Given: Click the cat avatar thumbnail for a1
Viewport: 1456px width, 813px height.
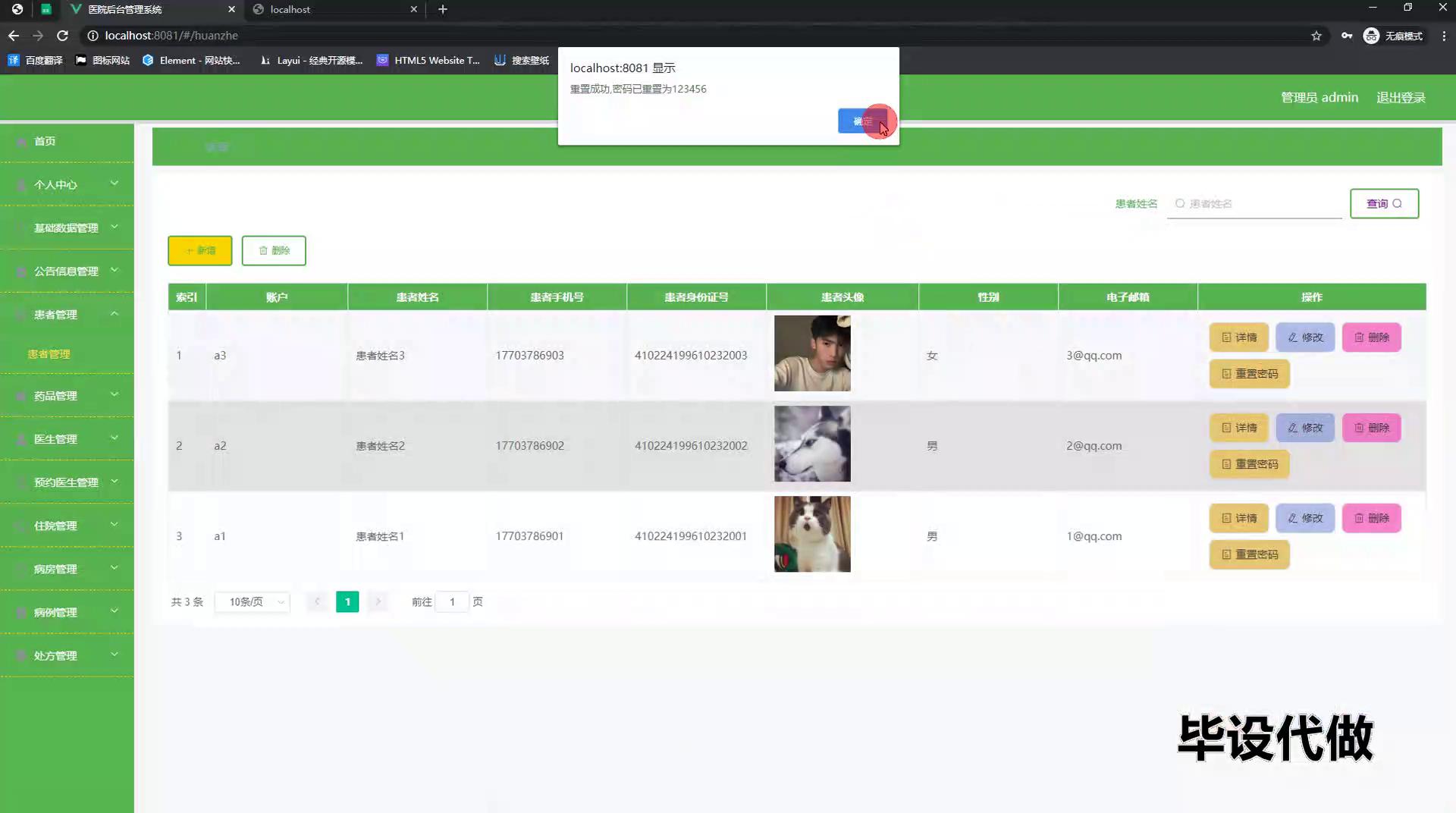Looking at the screenshot, I should (x=812, y=534).
